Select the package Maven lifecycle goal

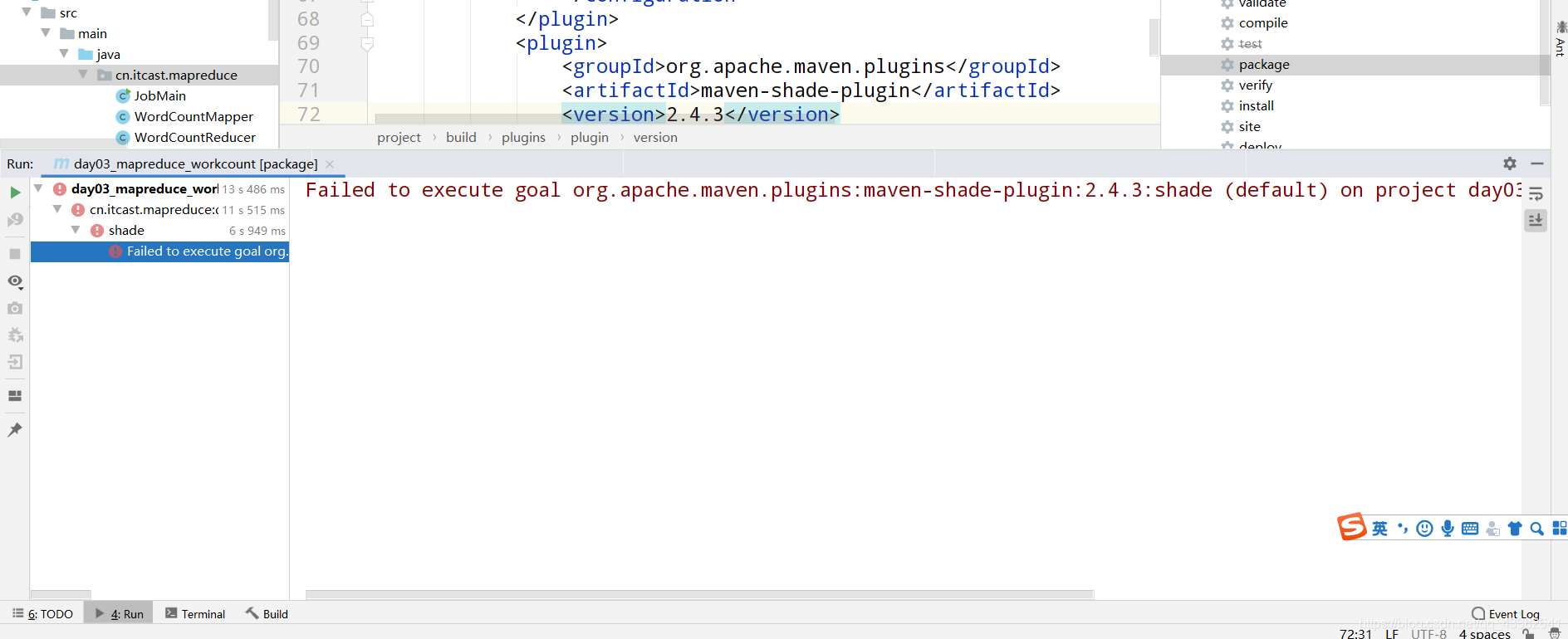click(1264, 65)
